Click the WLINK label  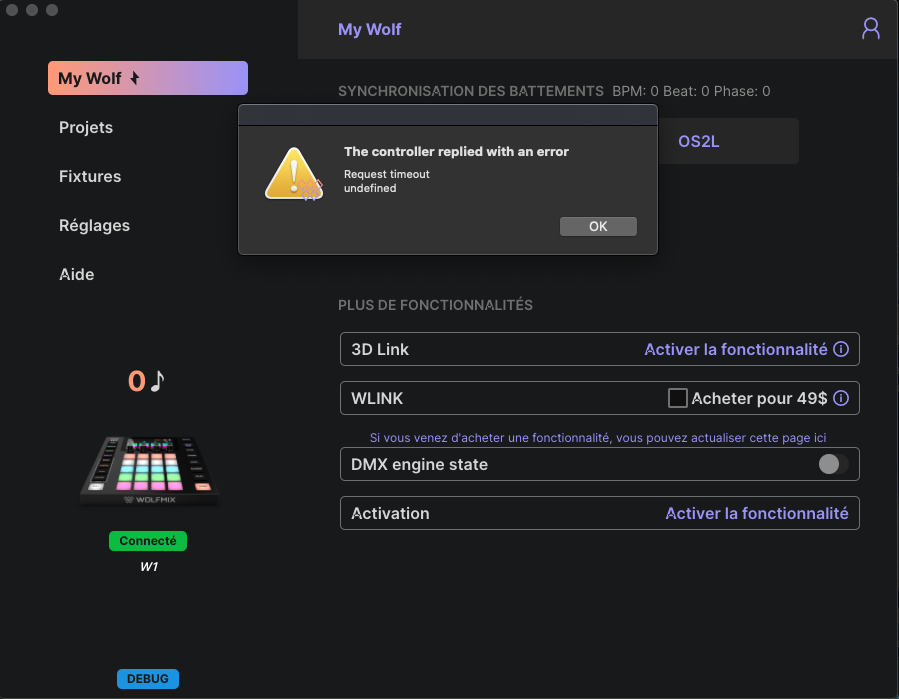(x=377, y=399)
